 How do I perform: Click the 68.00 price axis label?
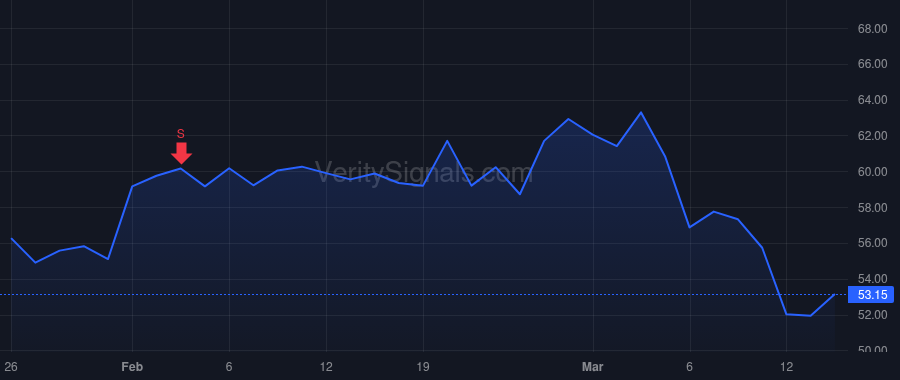tap(872, 29)
